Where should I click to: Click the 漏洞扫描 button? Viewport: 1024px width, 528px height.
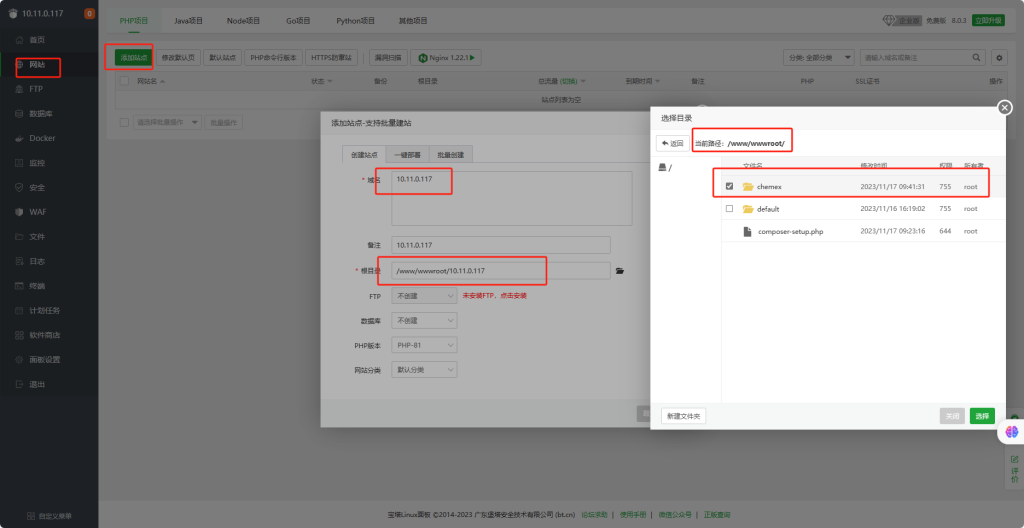point(389,58)
